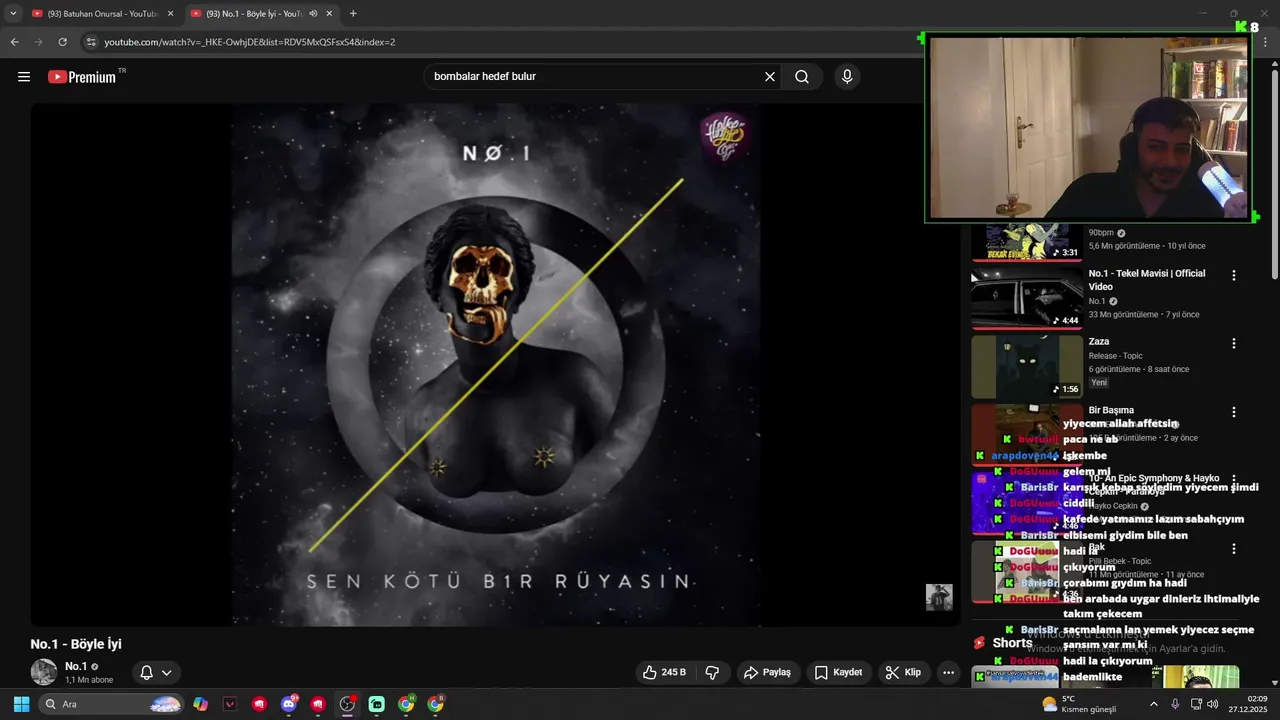This screenshot has height=720, width=1280.
Task: Start voice search with microphone
Action: click(x=847, y=77)
